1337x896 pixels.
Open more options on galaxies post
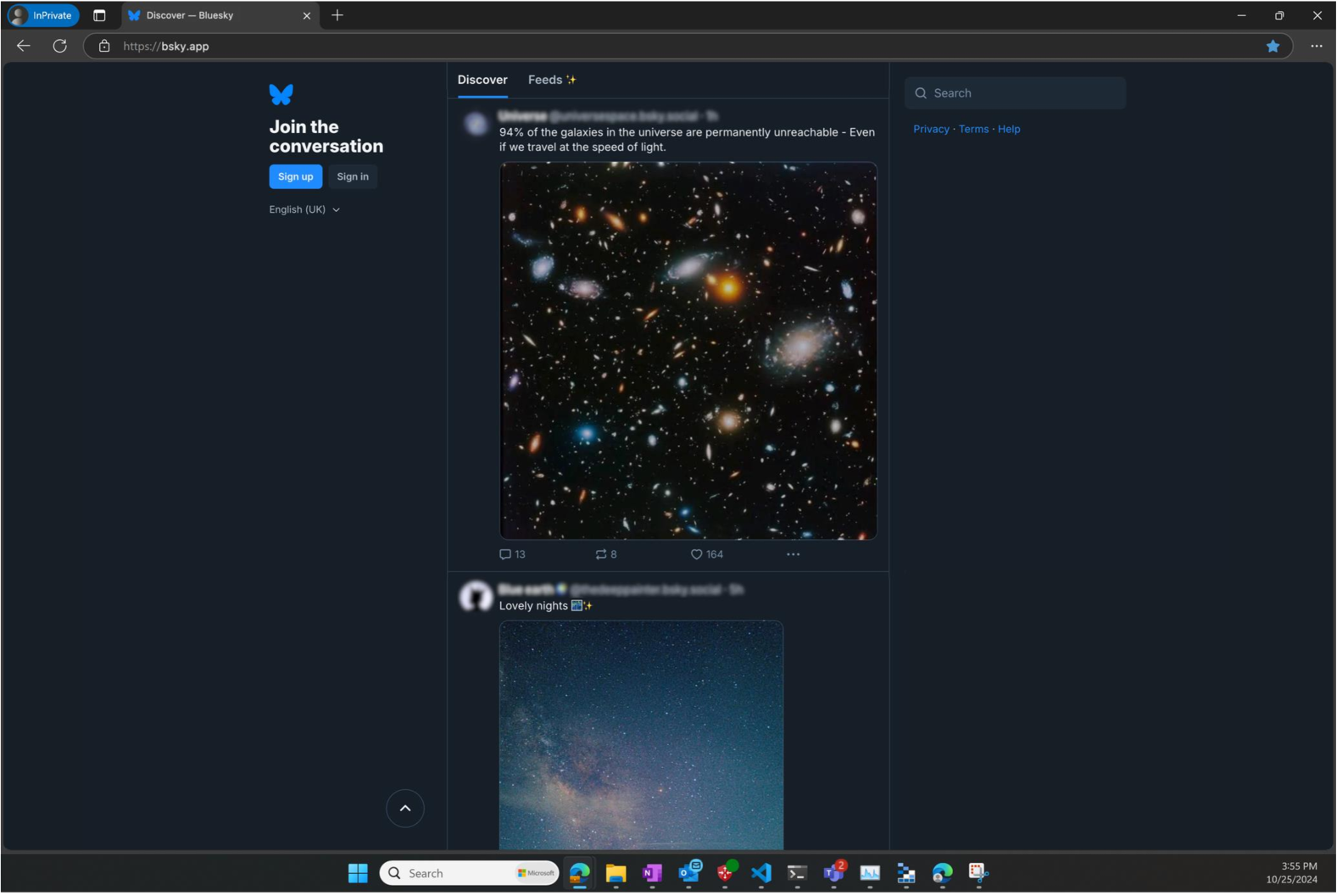click(793, 554)
